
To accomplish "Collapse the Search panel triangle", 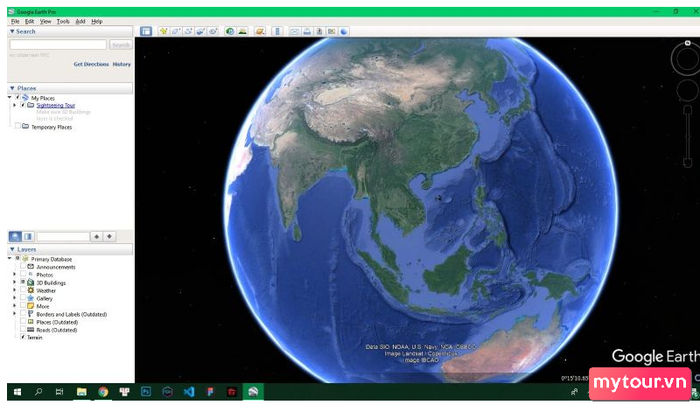I will point(12,32).
